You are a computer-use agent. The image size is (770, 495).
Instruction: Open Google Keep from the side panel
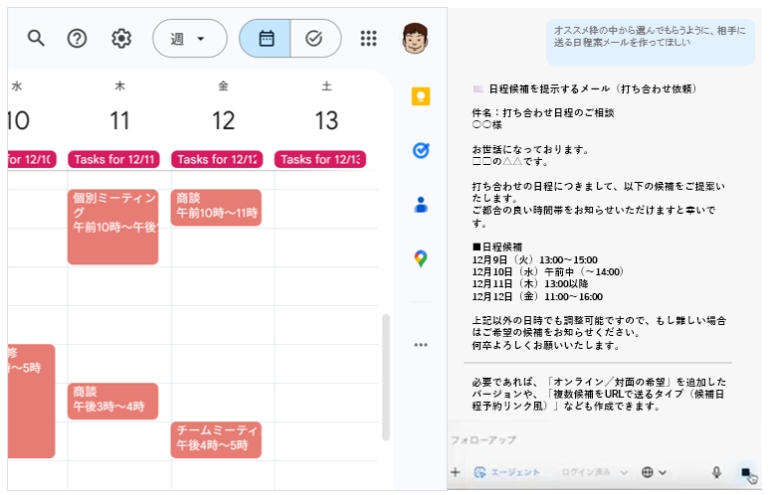point(421,96)
